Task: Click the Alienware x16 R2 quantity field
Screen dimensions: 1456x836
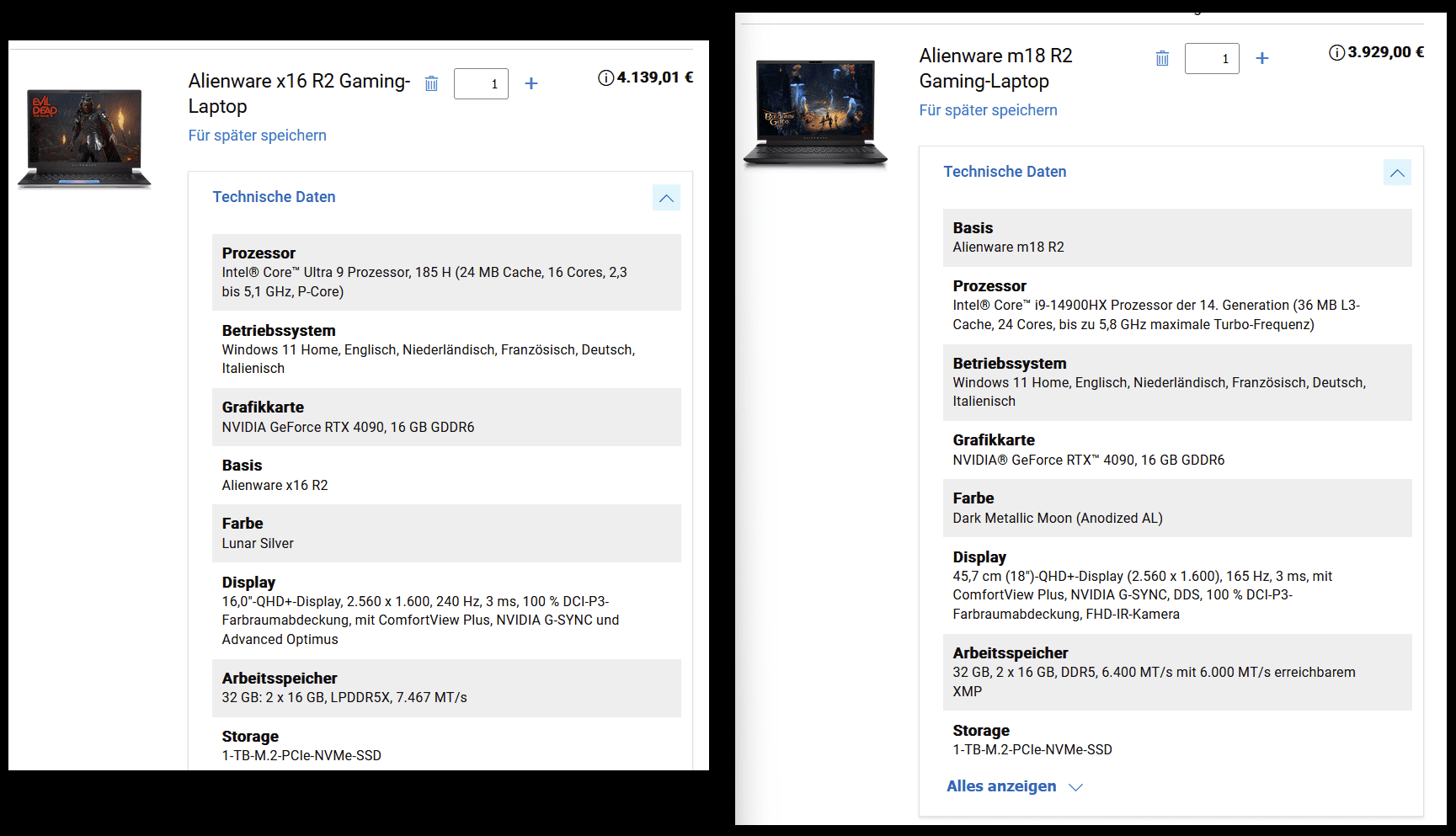Action: pos(481,83)
